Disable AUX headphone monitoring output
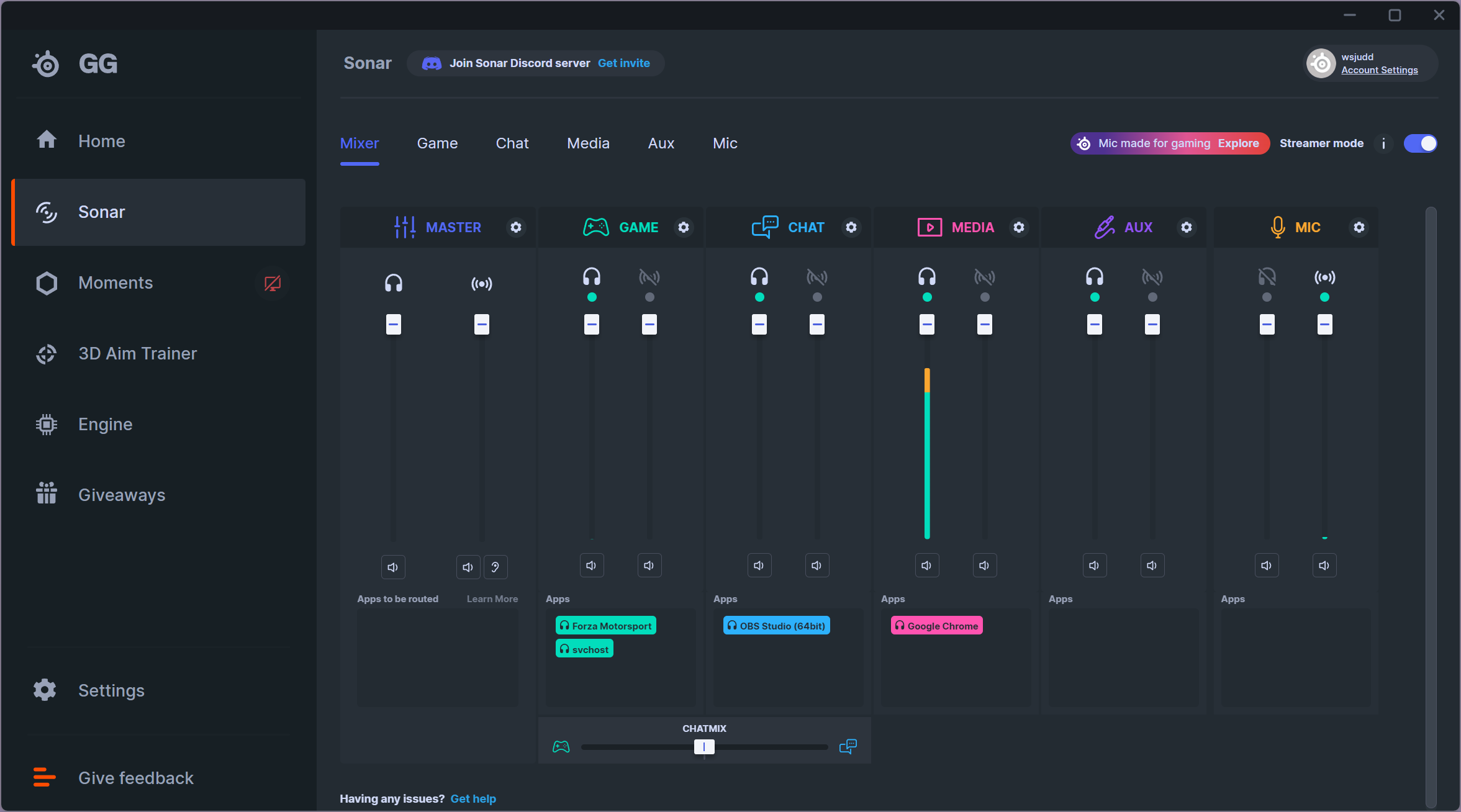The height and width of the screenshot is (812, 1461). pyautogui.click(x=1094, y=277)
